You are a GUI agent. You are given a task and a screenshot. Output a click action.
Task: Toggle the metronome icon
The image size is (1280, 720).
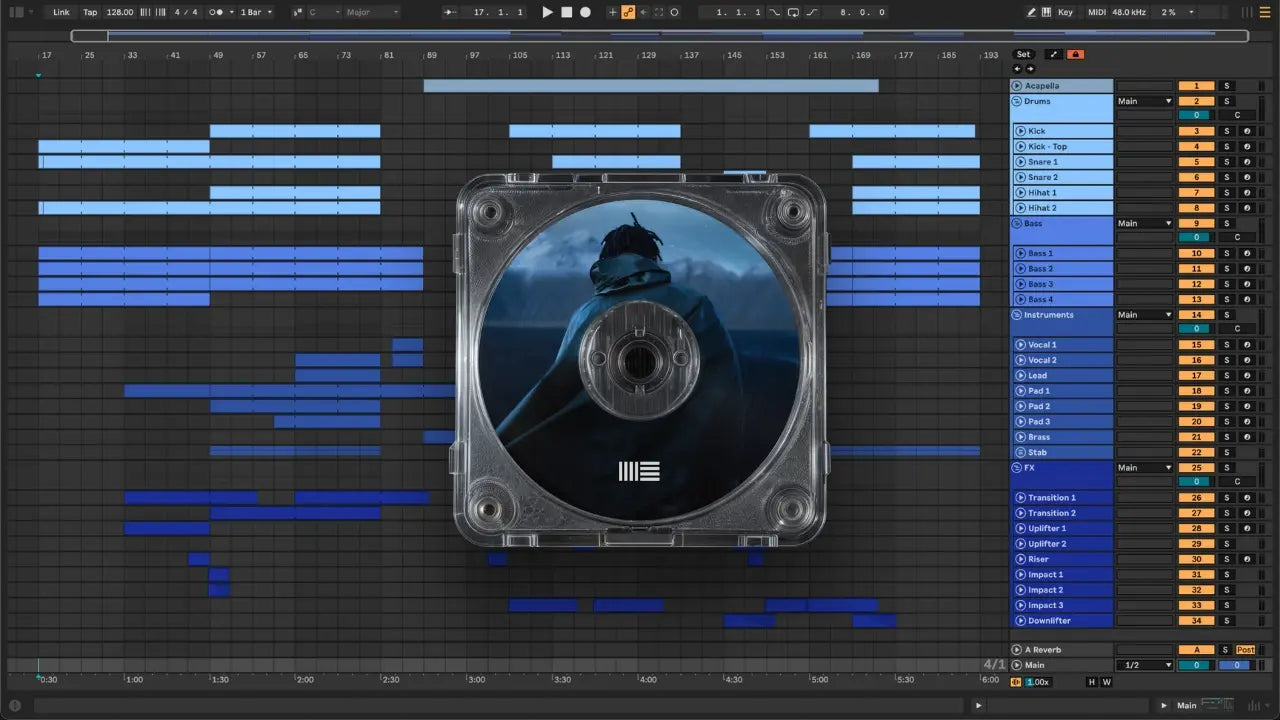point(217,12)
